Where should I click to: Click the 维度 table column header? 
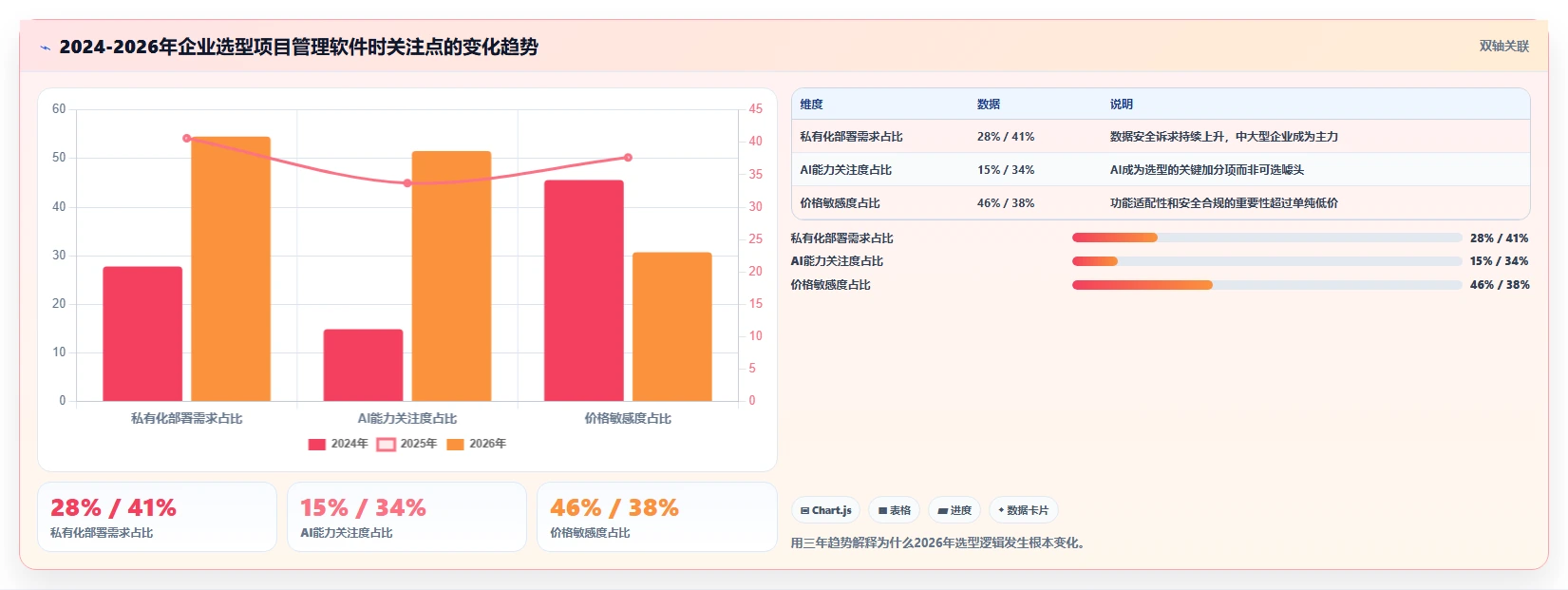[x=811, y=105]
